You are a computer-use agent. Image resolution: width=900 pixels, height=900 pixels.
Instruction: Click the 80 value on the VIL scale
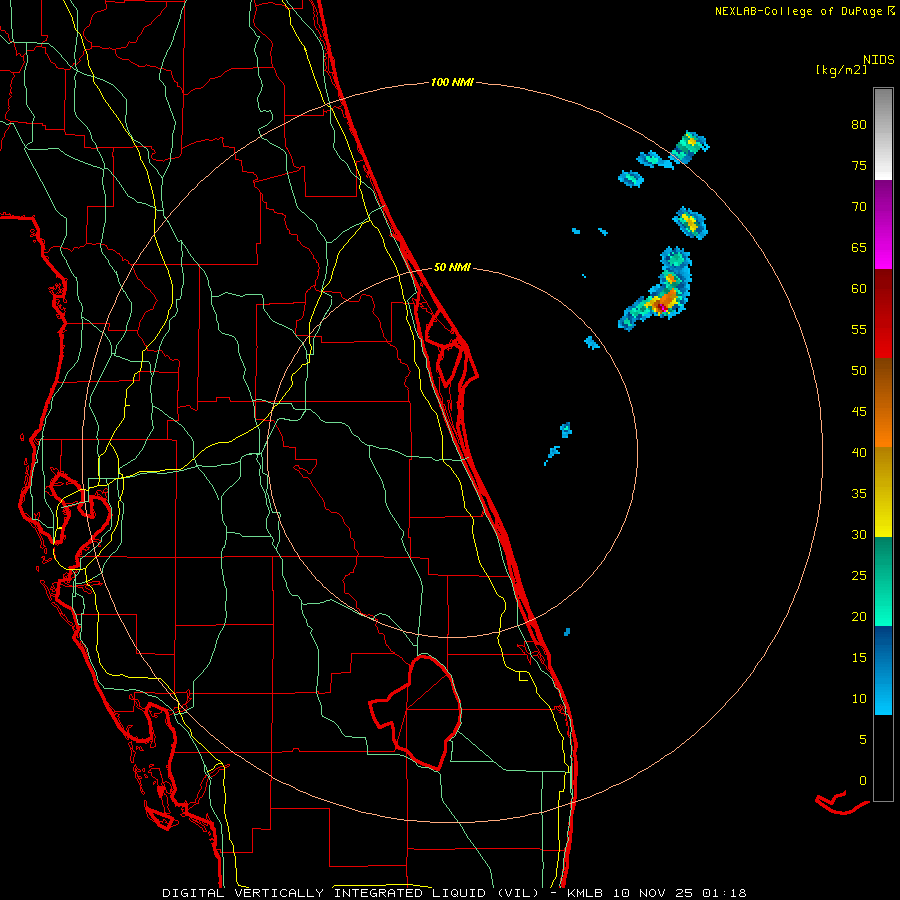(x=859, y=125)
